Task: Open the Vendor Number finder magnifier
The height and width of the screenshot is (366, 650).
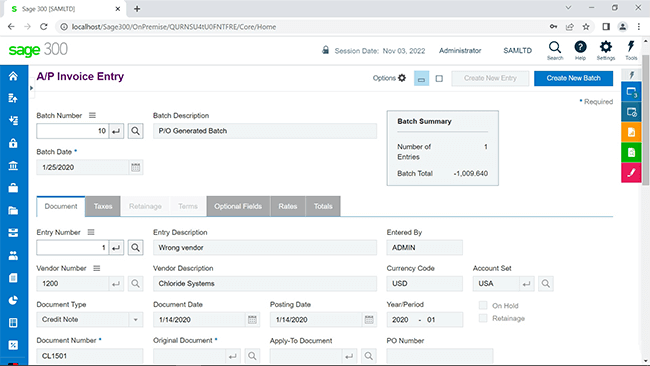Action: point(136,284)
